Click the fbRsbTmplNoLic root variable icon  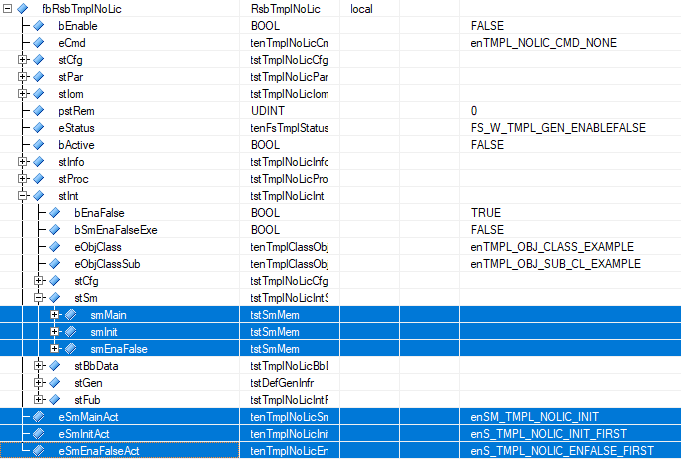click(22, 9)
